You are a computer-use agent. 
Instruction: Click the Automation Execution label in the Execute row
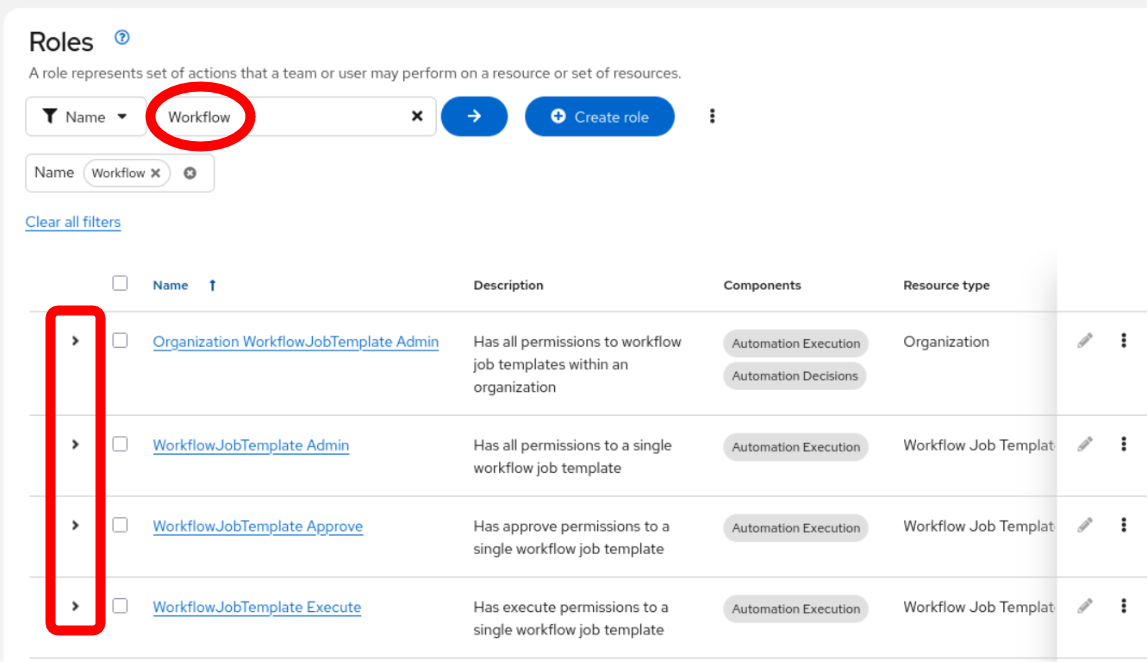[x=796, y=609]
